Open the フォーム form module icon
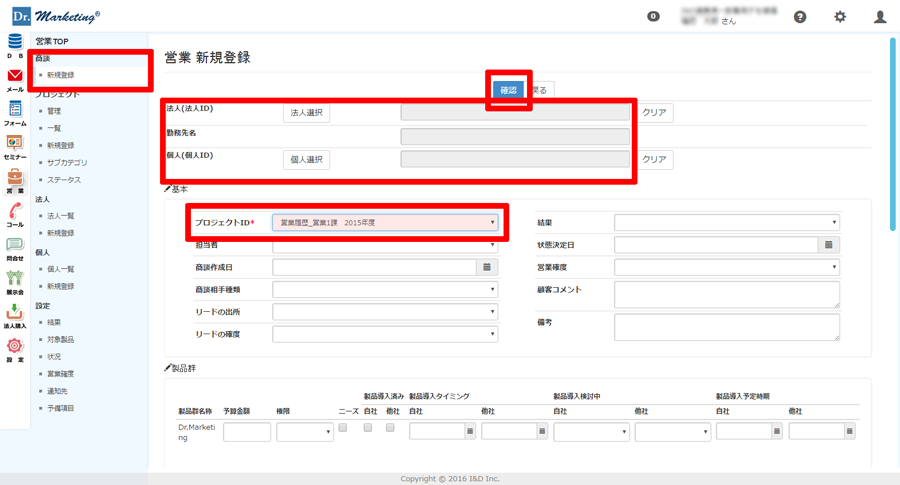The width and height of the screenshot is (900, 485). click(x=15, y=111)
